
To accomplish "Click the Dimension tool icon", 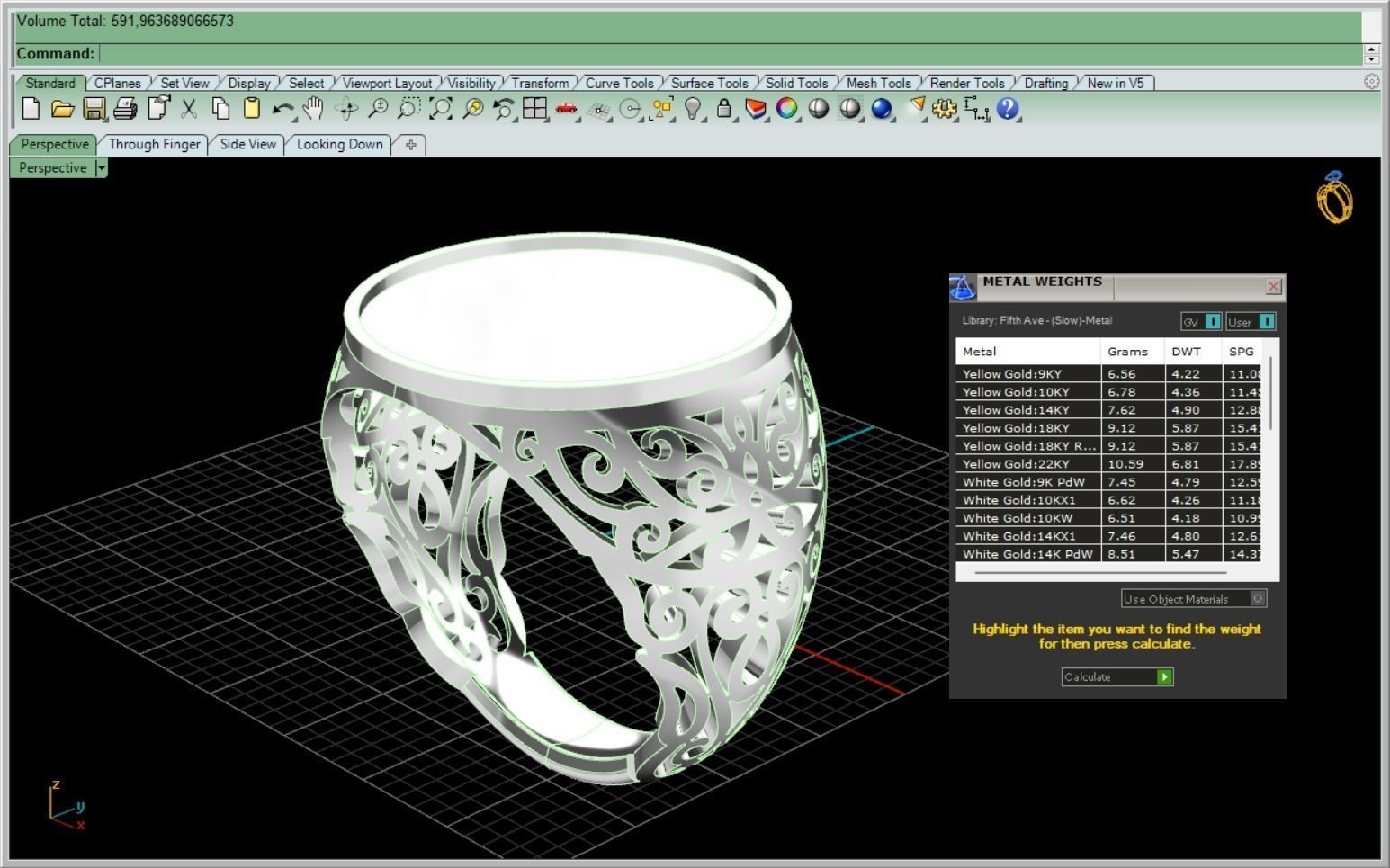I will pos(976,109).
